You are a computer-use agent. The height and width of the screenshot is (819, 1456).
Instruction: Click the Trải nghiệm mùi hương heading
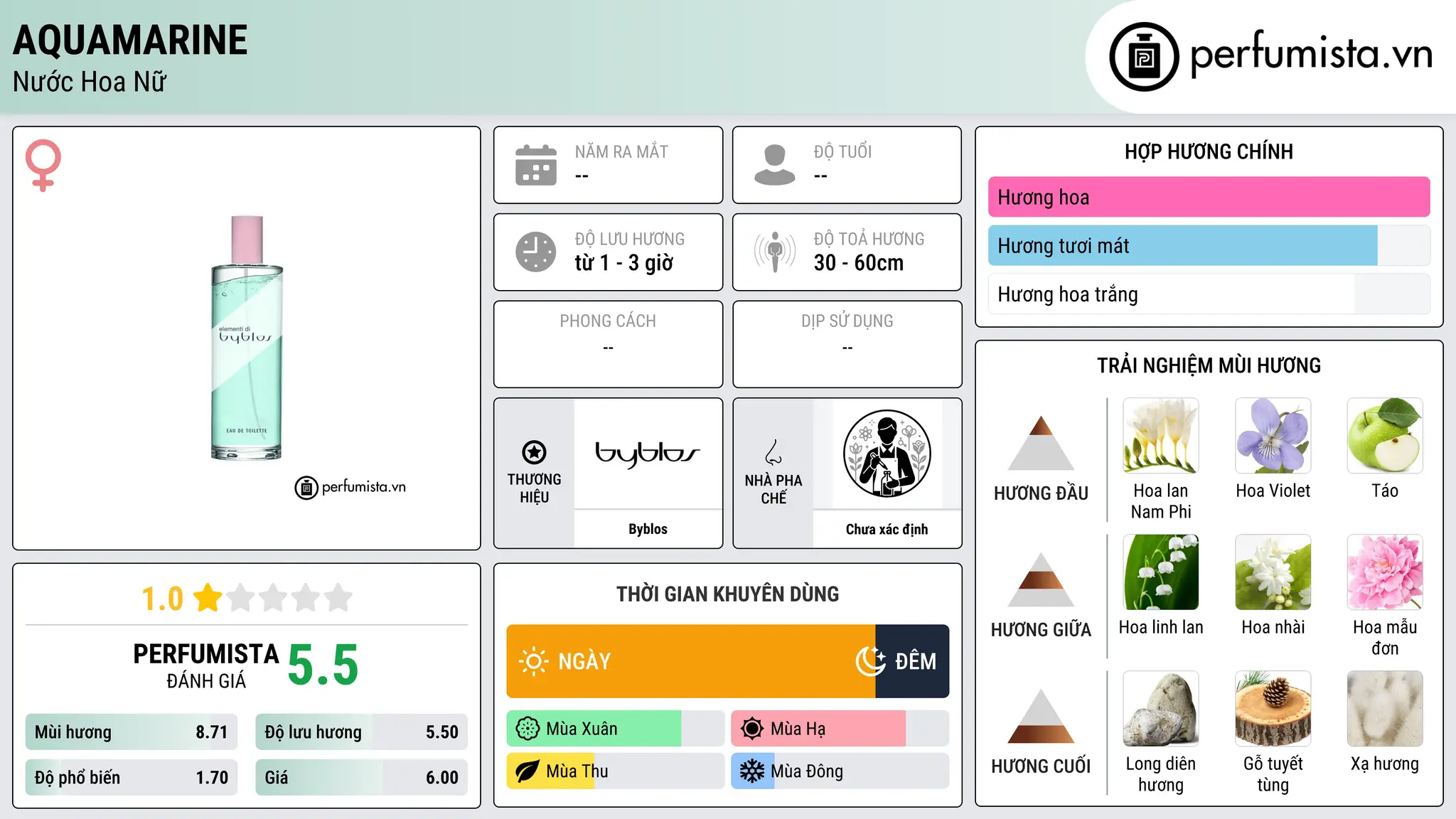(1209, 365)
